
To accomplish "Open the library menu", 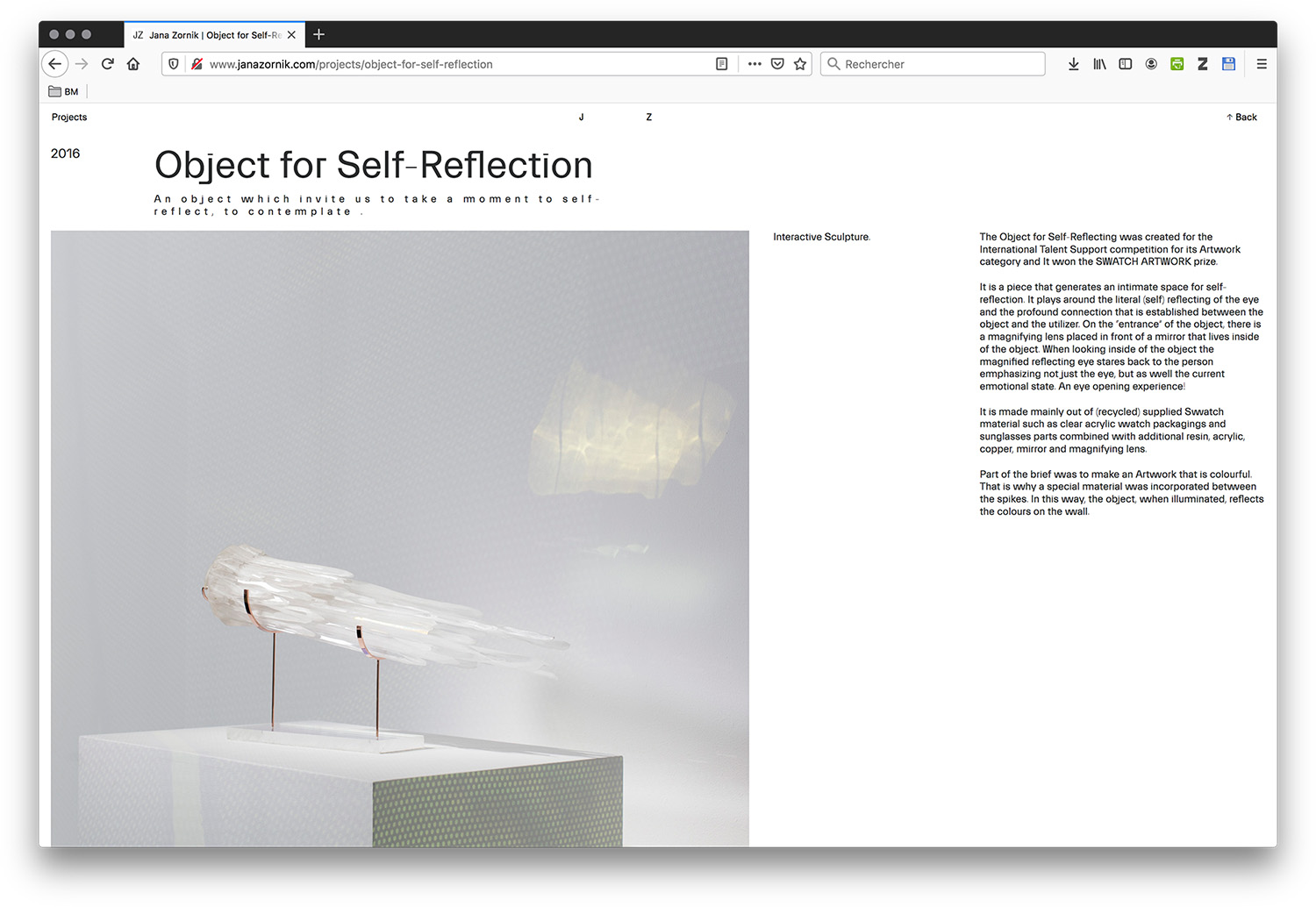I will pyautogui.click(x=1099, y=64).
